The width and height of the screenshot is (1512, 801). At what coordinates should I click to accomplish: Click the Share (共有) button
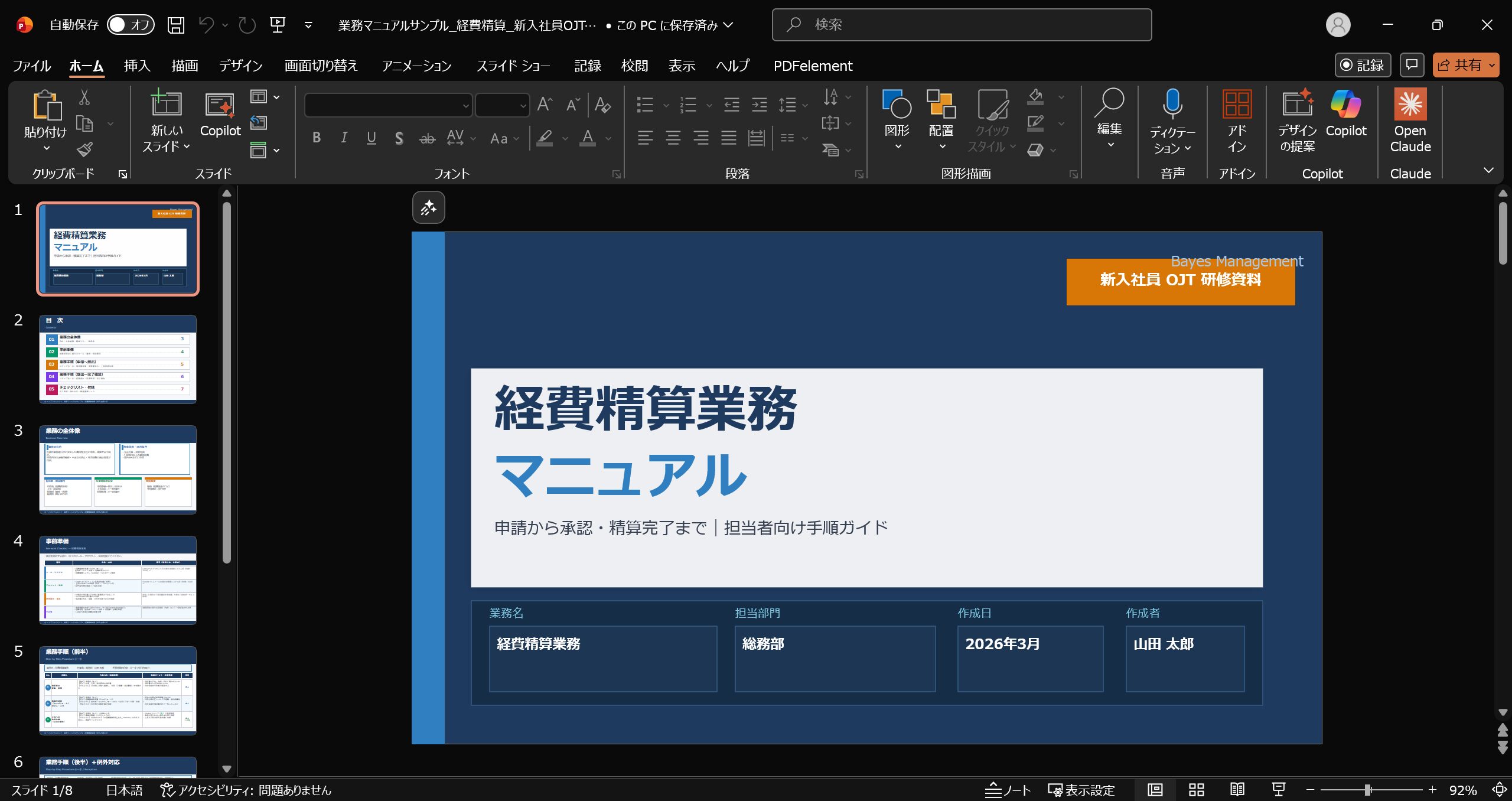point(1459,65)
